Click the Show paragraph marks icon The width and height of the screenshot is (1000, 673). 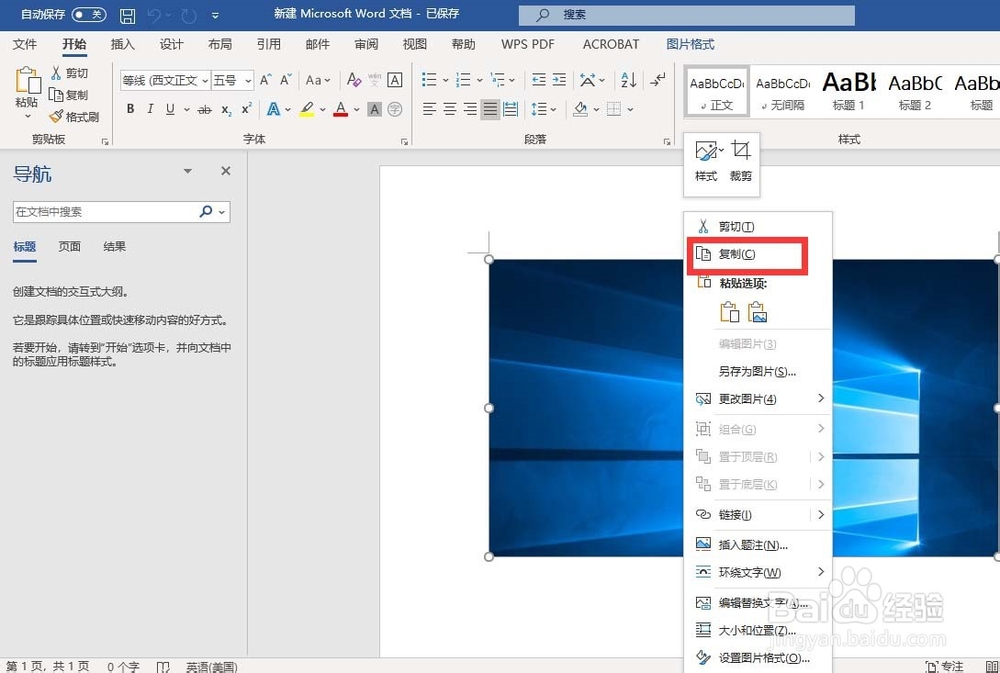pyautogui.click(x=658, y=80)
